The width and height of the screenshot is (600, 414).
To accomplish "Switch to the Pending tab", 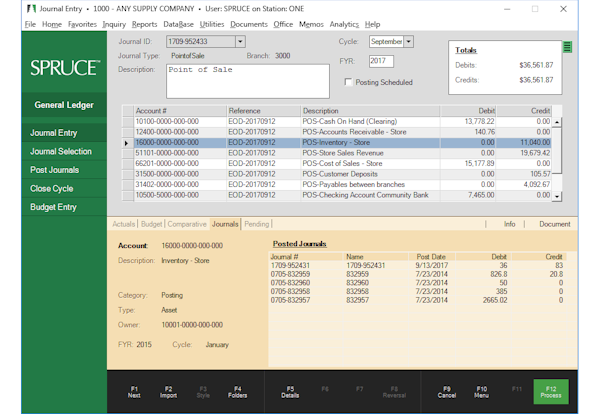I will (x=257, y=224).
